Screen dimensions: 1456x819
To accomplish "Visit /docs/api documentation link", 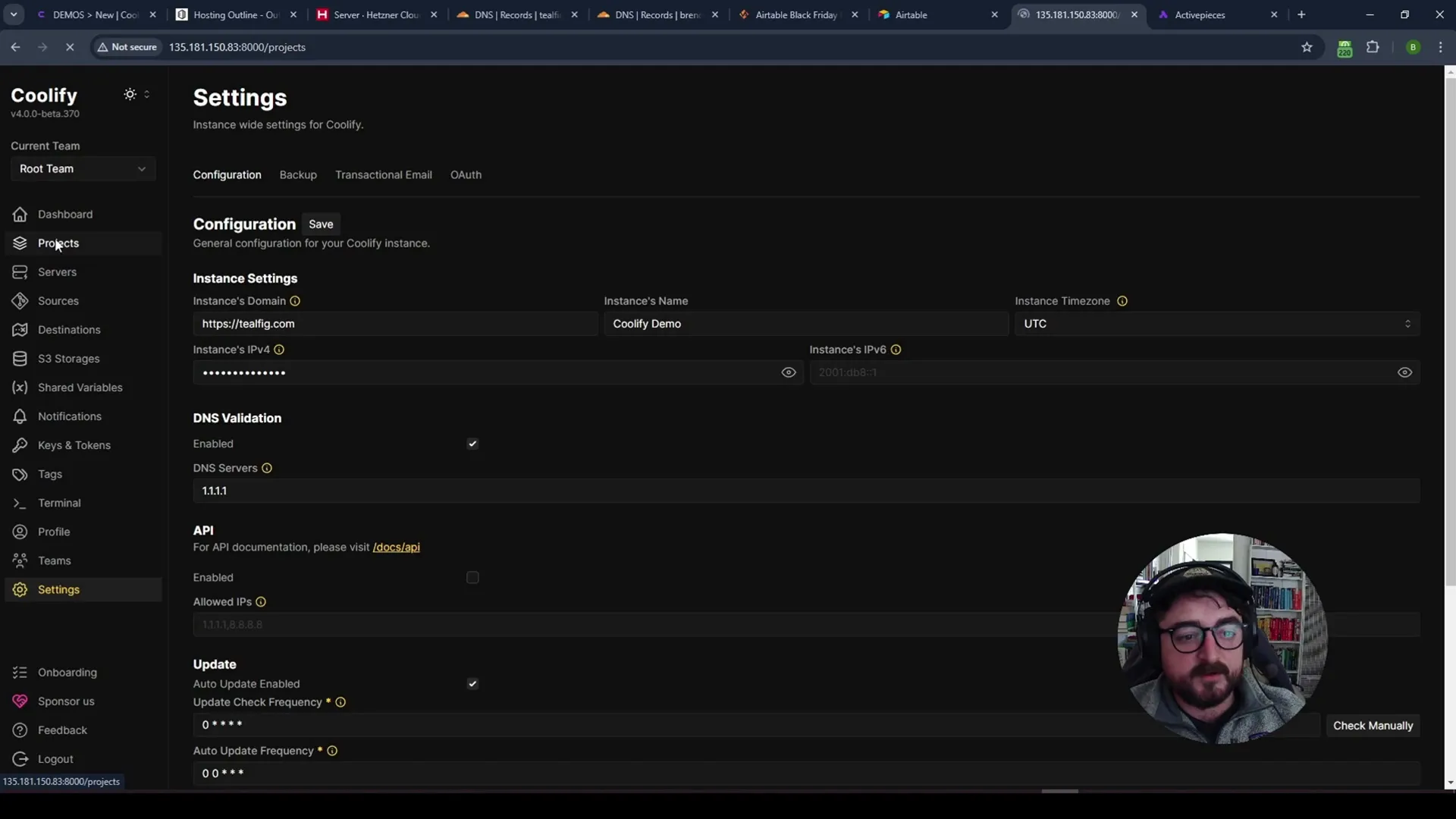I will point(396,546).
